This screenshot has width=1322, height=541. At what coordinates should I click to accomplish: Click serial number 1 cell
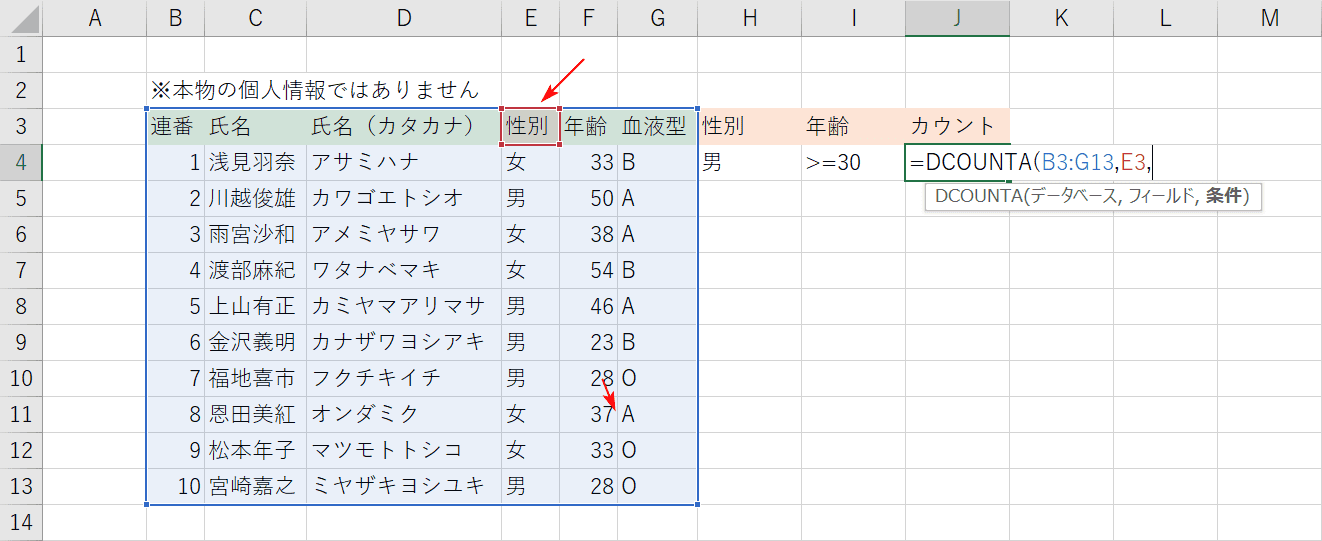(176, 162)
